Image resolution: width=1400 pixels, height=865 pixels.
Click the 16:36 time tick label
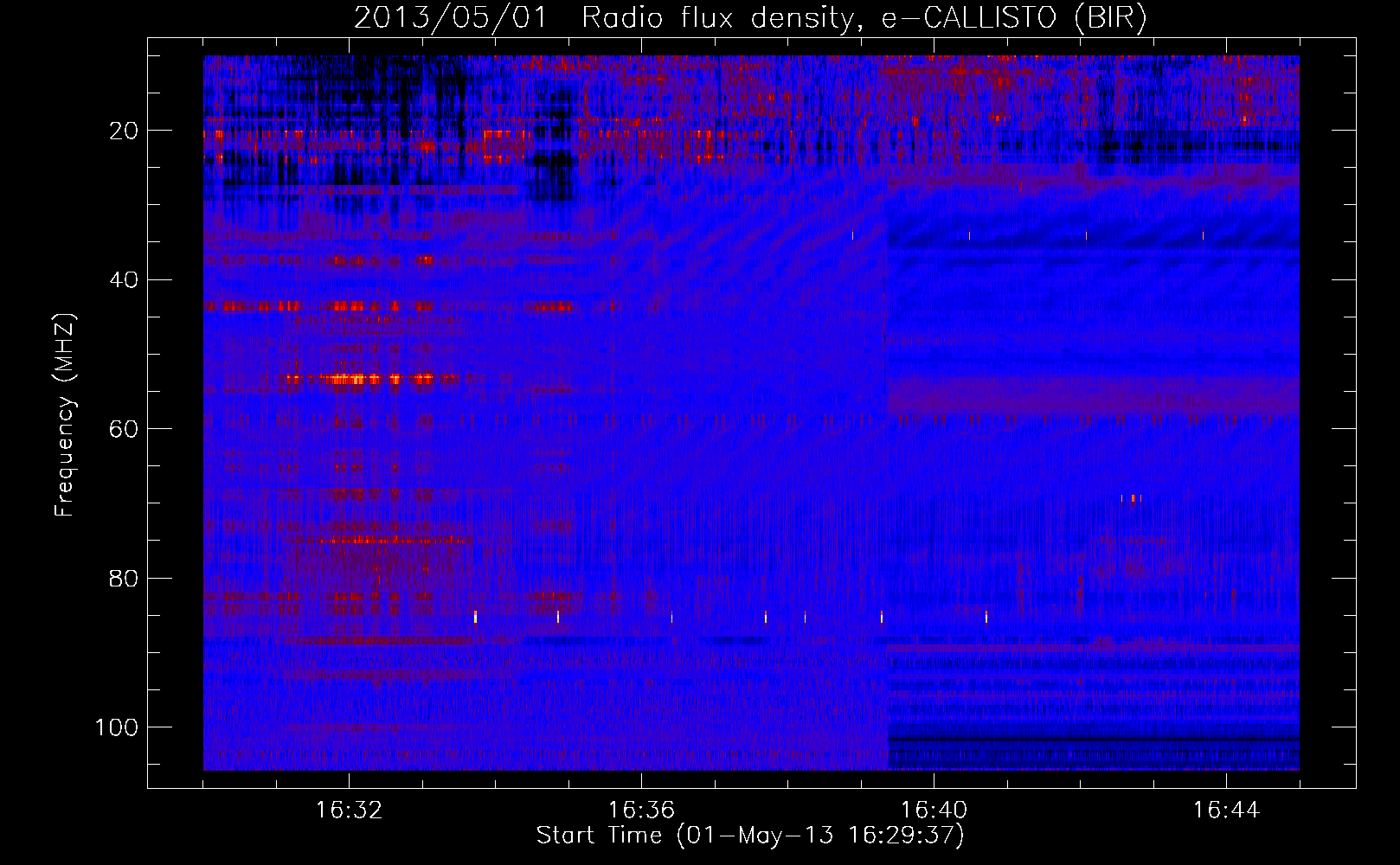point(641,811)
